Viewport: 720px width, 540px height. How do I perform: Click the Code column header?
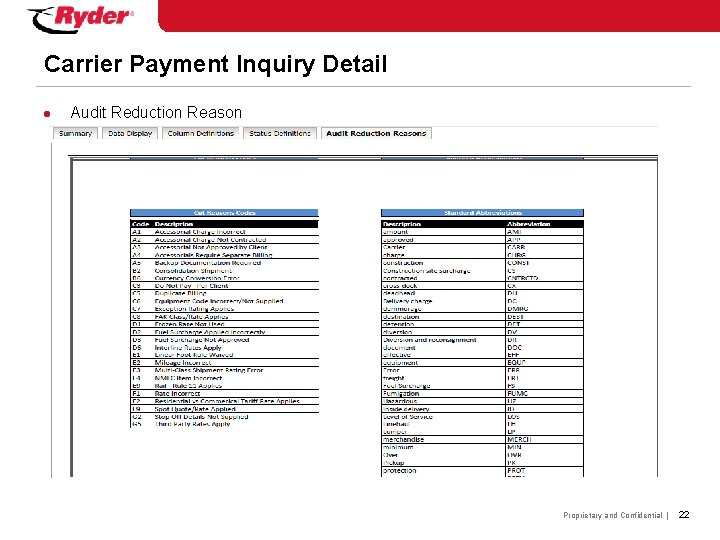click(140, 224)
